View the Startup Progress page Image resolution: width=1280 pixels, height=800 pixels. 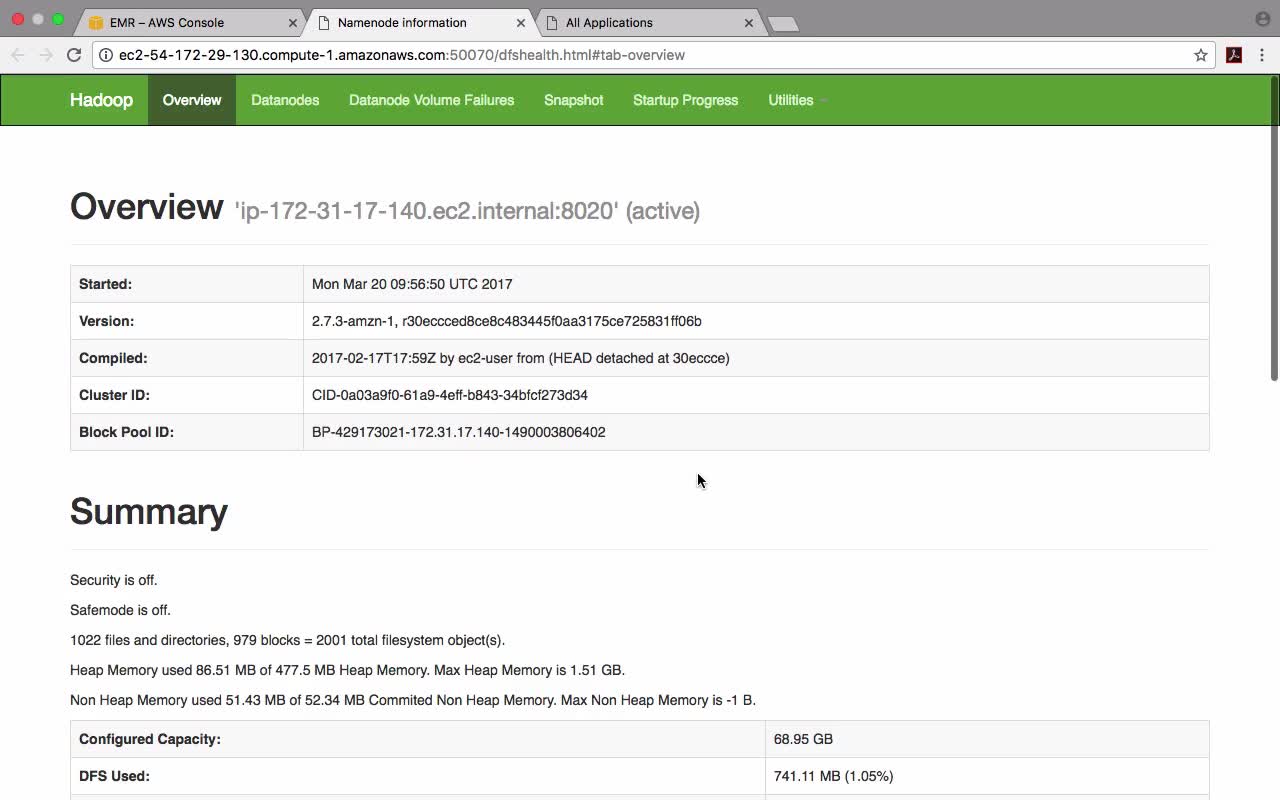pos(686,100)
